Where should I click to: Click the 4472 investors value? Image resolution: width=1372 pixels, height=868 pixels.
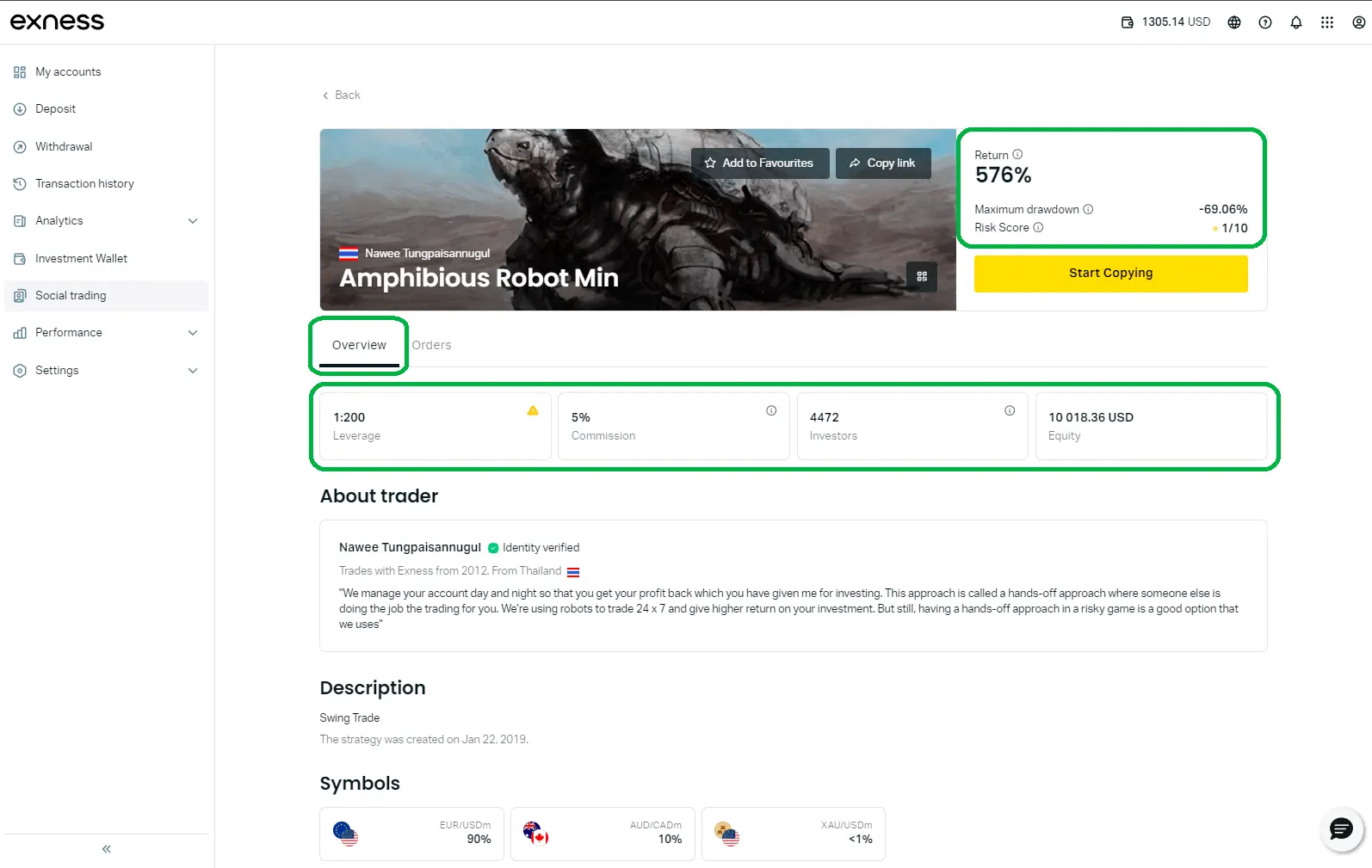point(824,417)
